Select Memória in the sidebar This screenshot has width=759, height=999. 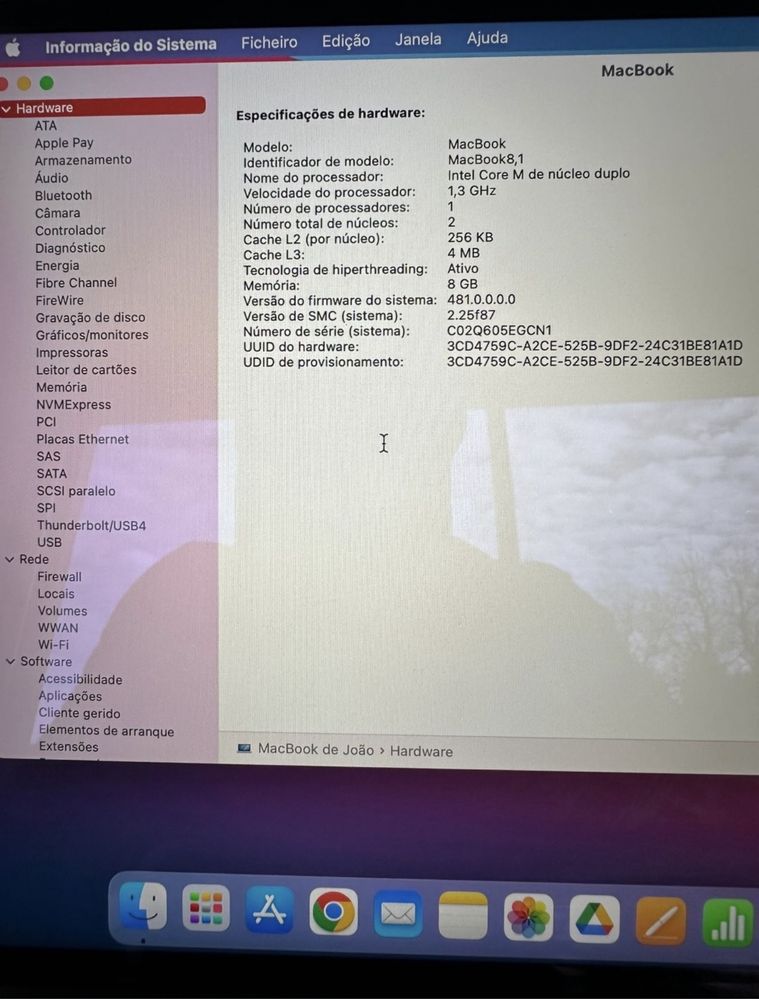pyautogui.click(x=61, y=387)
